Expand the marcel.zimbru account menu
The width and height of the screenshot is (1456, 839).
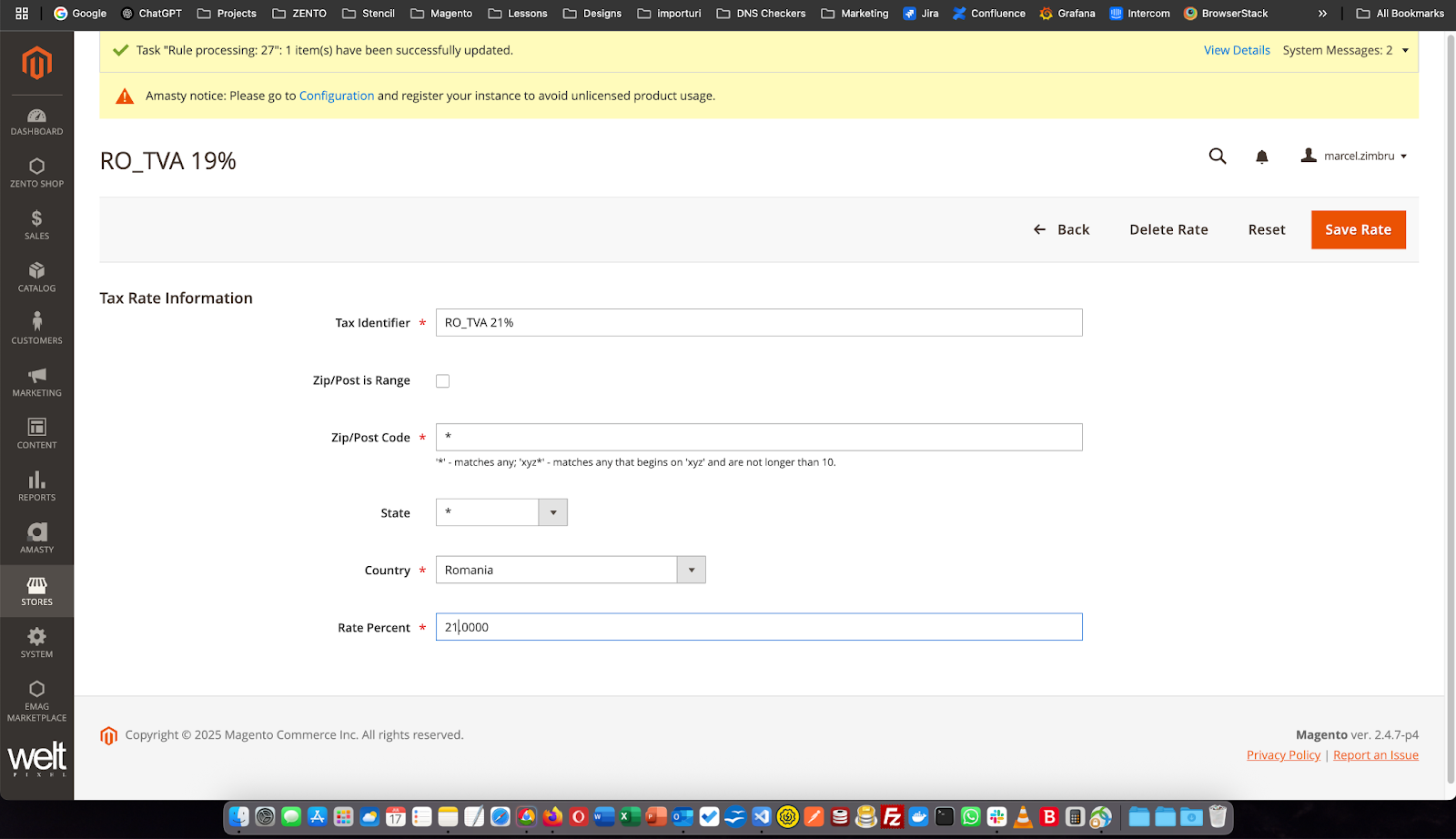coord(1354,157)
